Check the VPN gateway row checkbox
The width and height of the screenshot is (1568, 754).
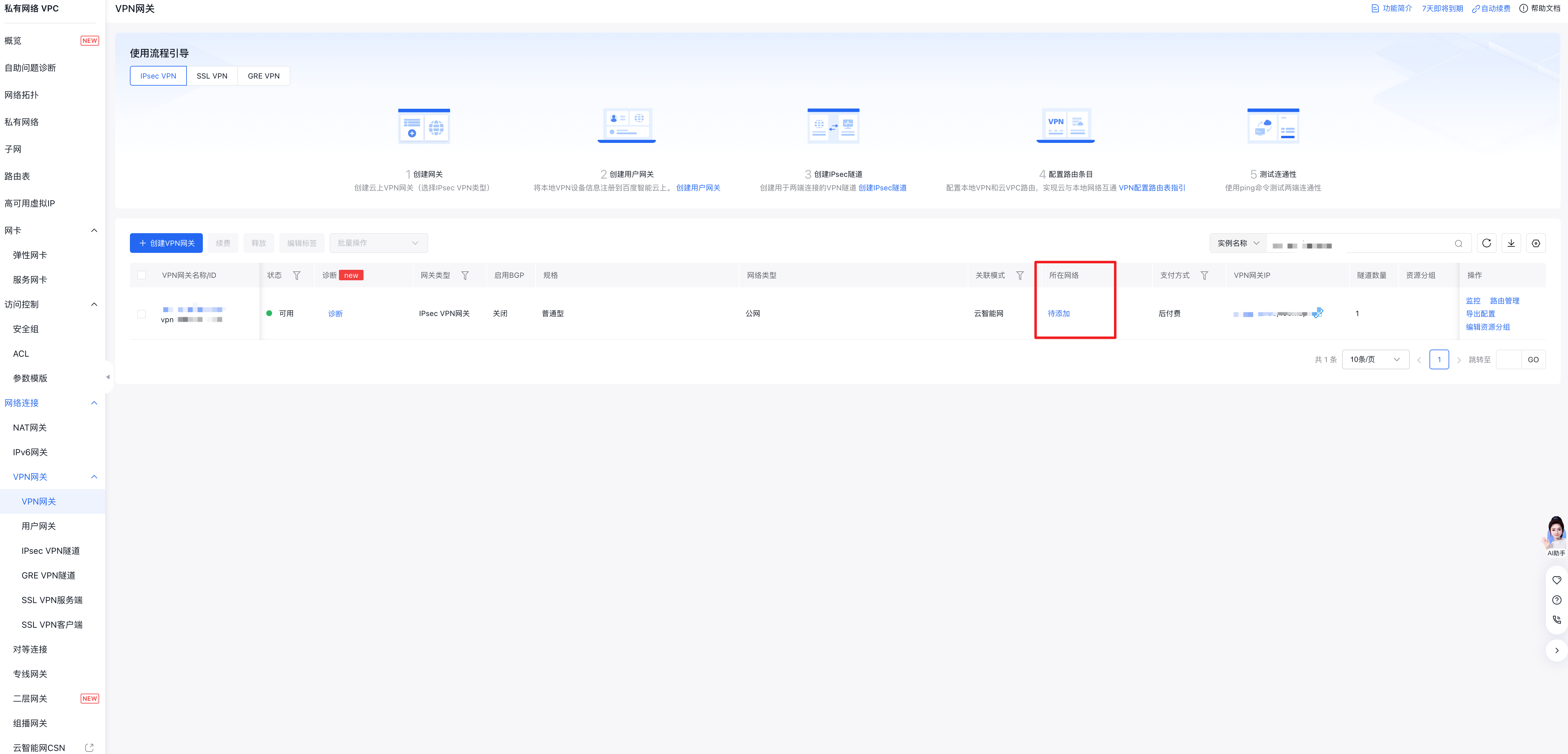(x=142, y=314)
